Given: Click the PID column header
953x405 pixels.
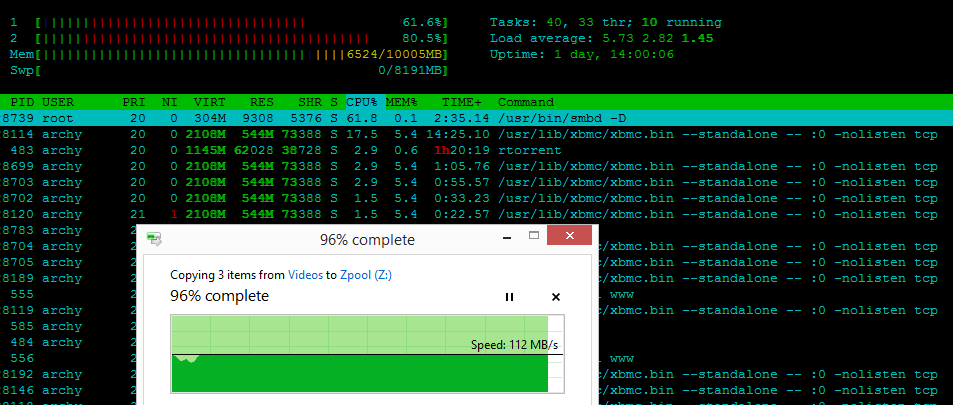Looking at the screenshot, I should tap(22, 102).
